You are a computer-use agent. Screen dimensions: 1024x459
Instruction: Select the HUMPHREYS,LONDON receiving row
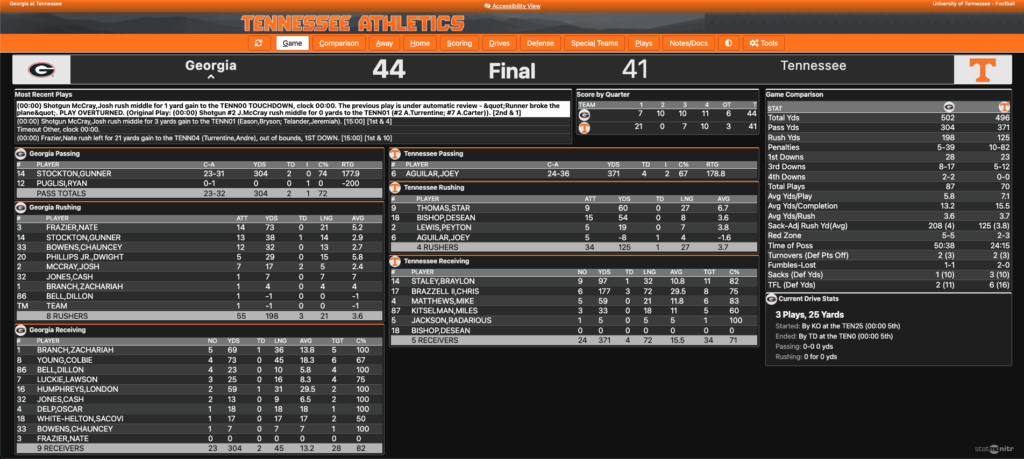point(199,389)
